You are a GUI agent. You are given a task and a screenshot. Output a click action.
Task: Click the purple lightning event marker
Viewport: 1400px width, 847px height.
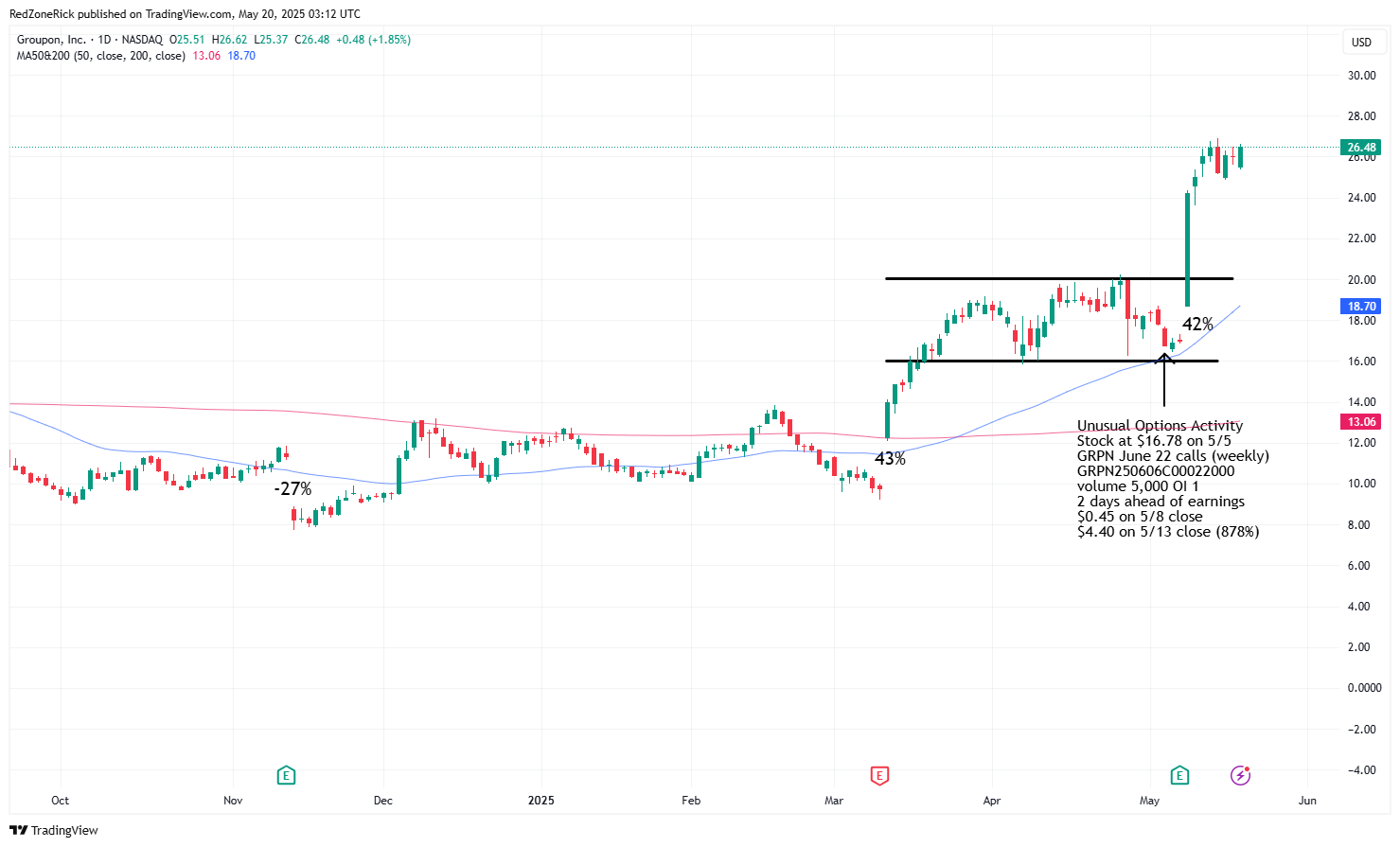1240,776
